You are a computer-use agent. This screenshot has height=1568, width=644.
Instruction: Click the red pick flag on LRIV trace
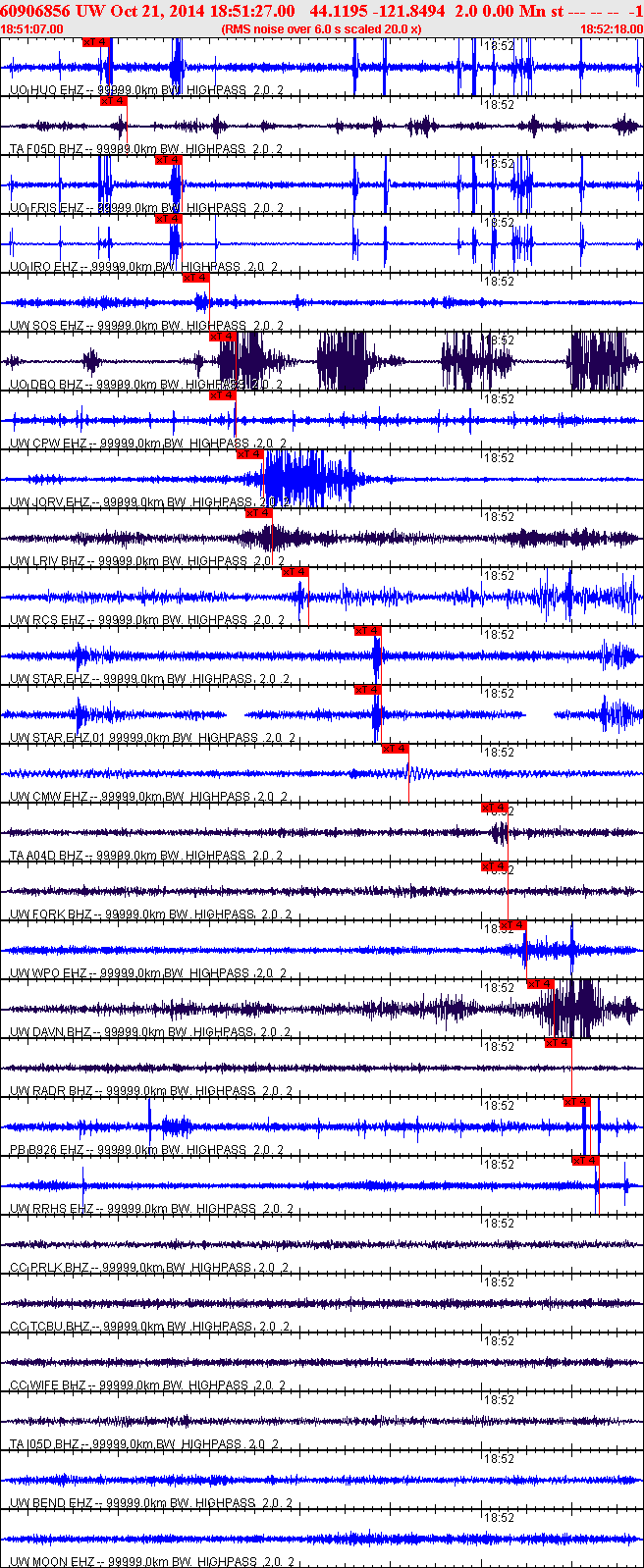coord(259,513)
